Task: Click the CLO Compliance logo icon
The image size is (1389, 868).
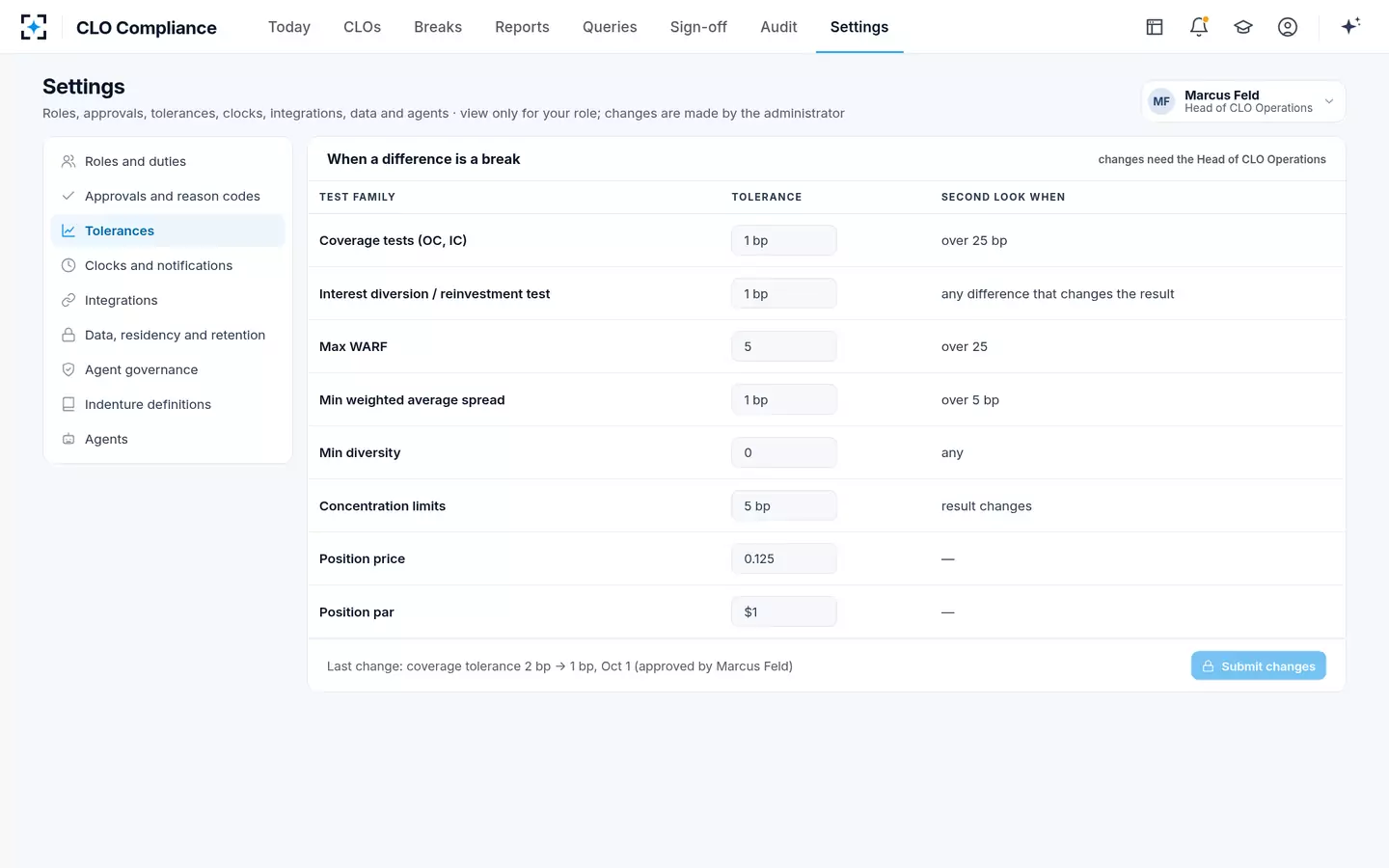Action: pos(34,27)
